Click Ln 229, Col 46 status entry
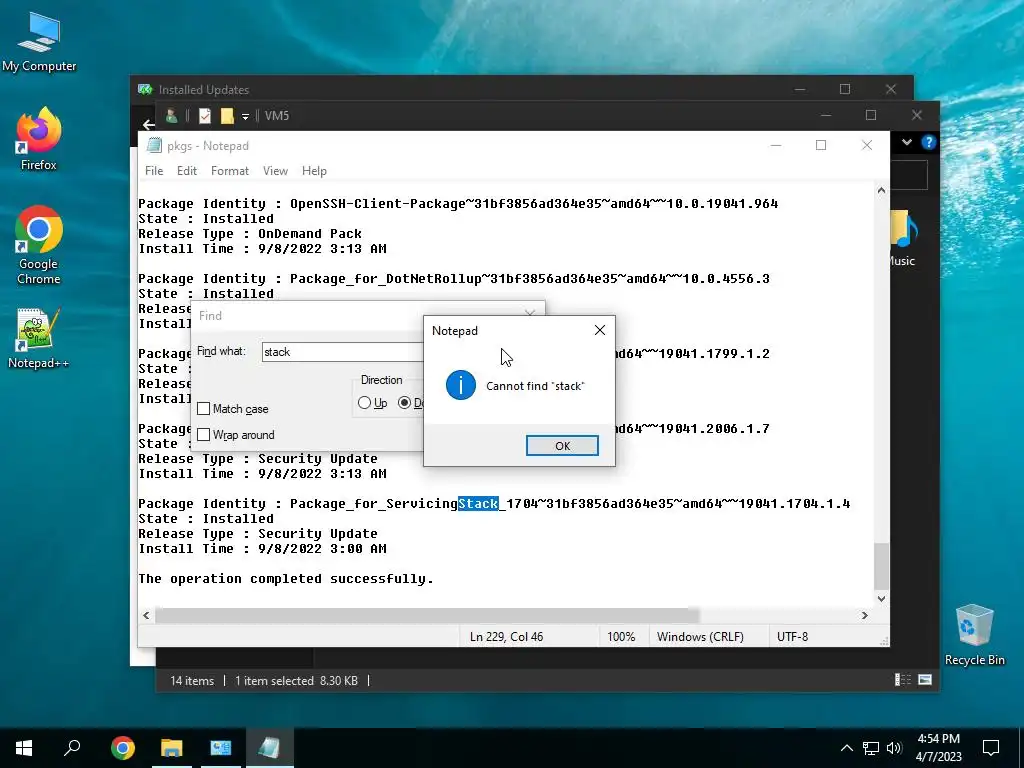 (x=506, y=637)
